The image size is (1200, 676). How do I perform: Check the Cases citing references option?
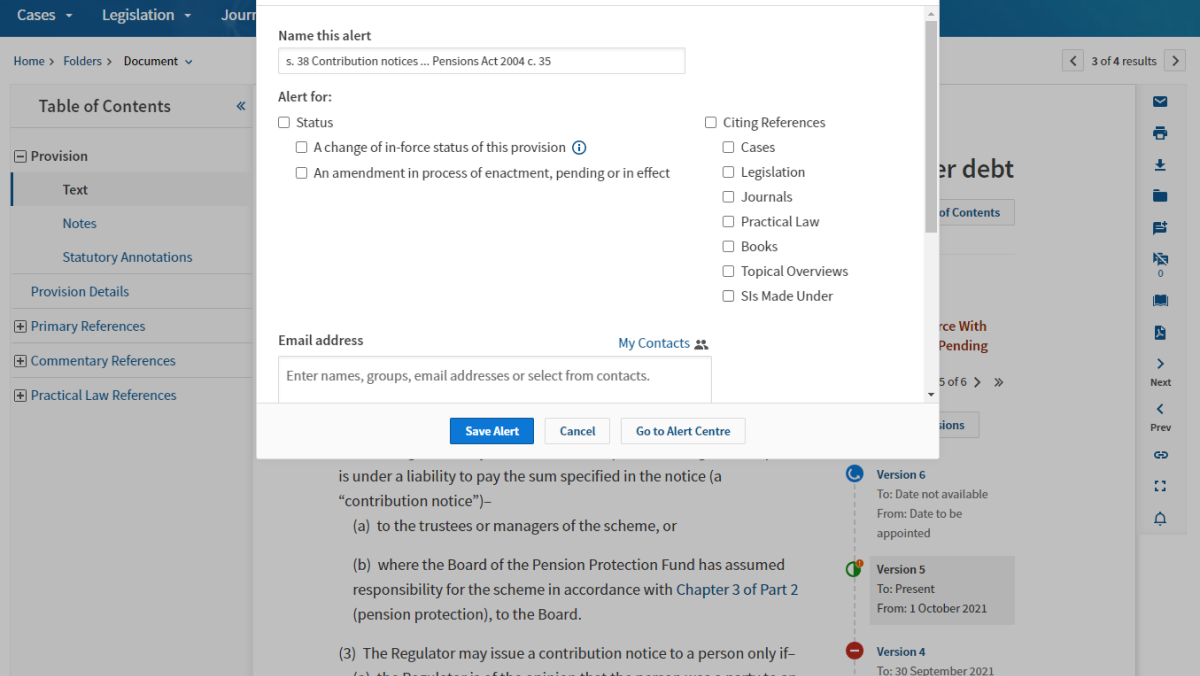pos(728,146)
